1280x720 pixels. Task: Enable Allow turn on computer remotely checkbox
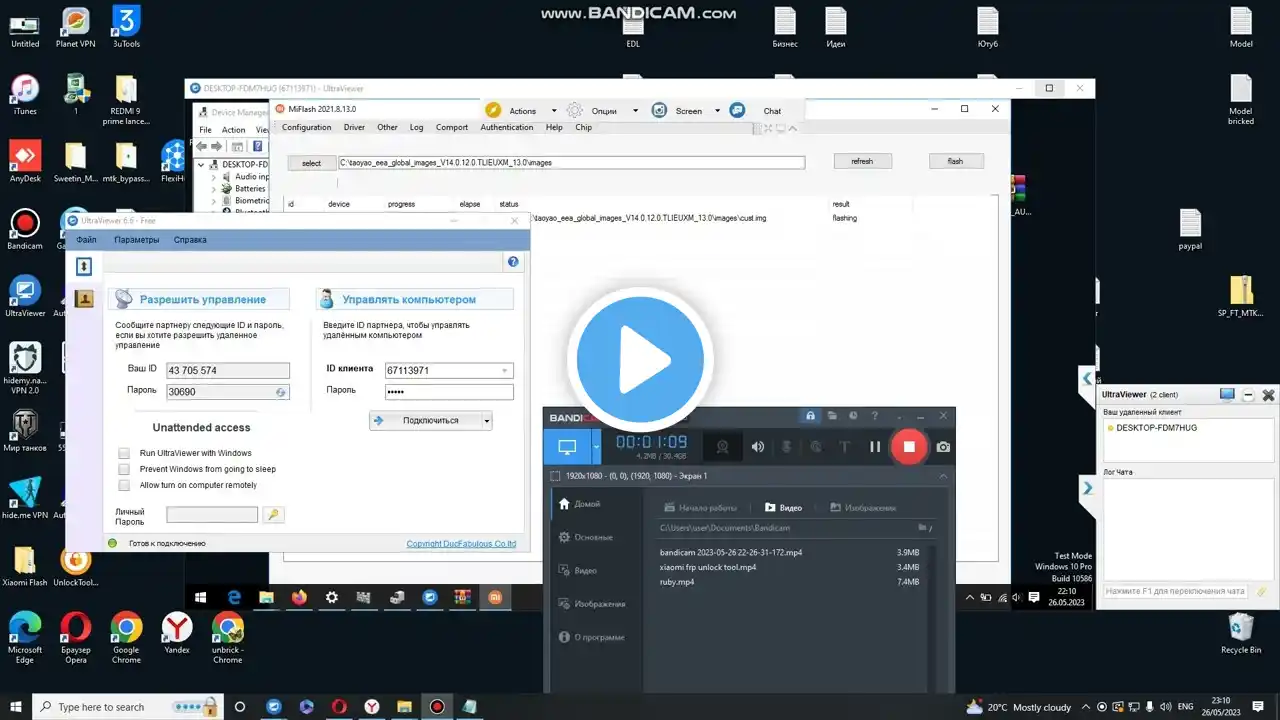click(x=124, y=485)
